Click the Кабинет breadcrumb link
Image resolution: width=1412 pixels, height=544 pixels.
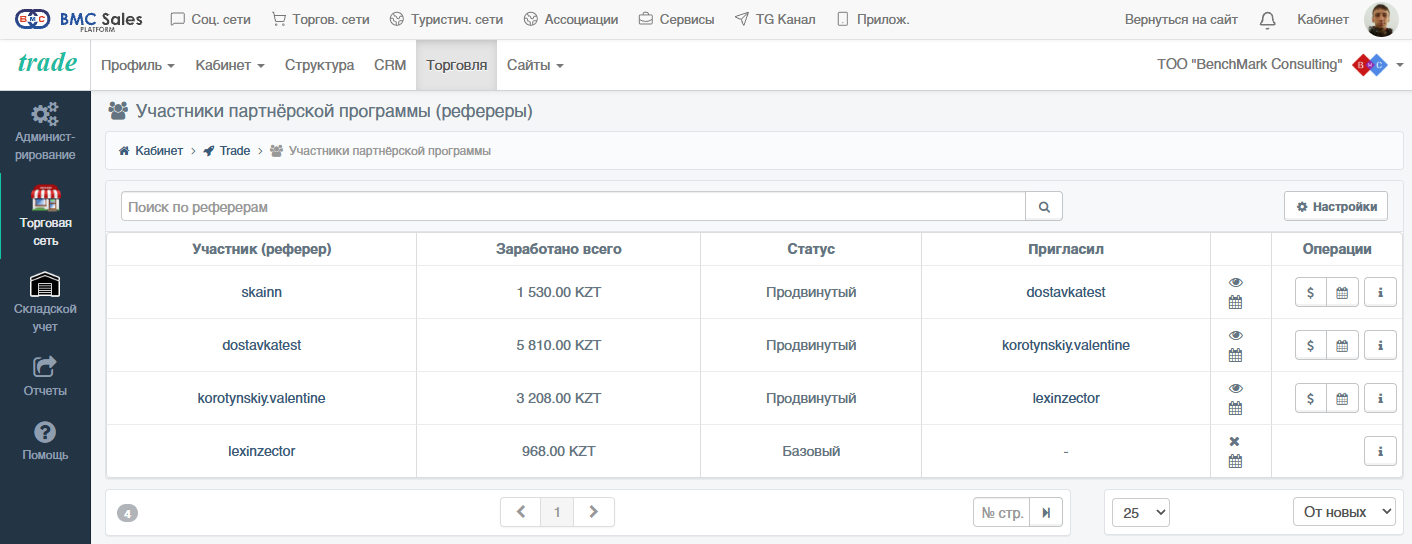click(x=151, y=151)
